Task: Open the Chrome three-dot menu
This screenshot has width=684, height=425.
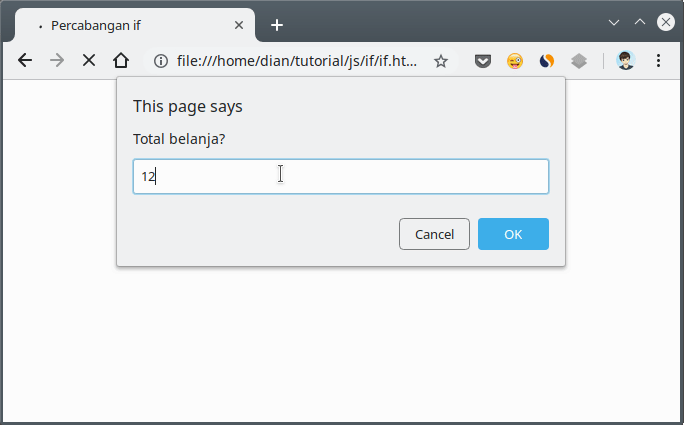Action: 658,61
